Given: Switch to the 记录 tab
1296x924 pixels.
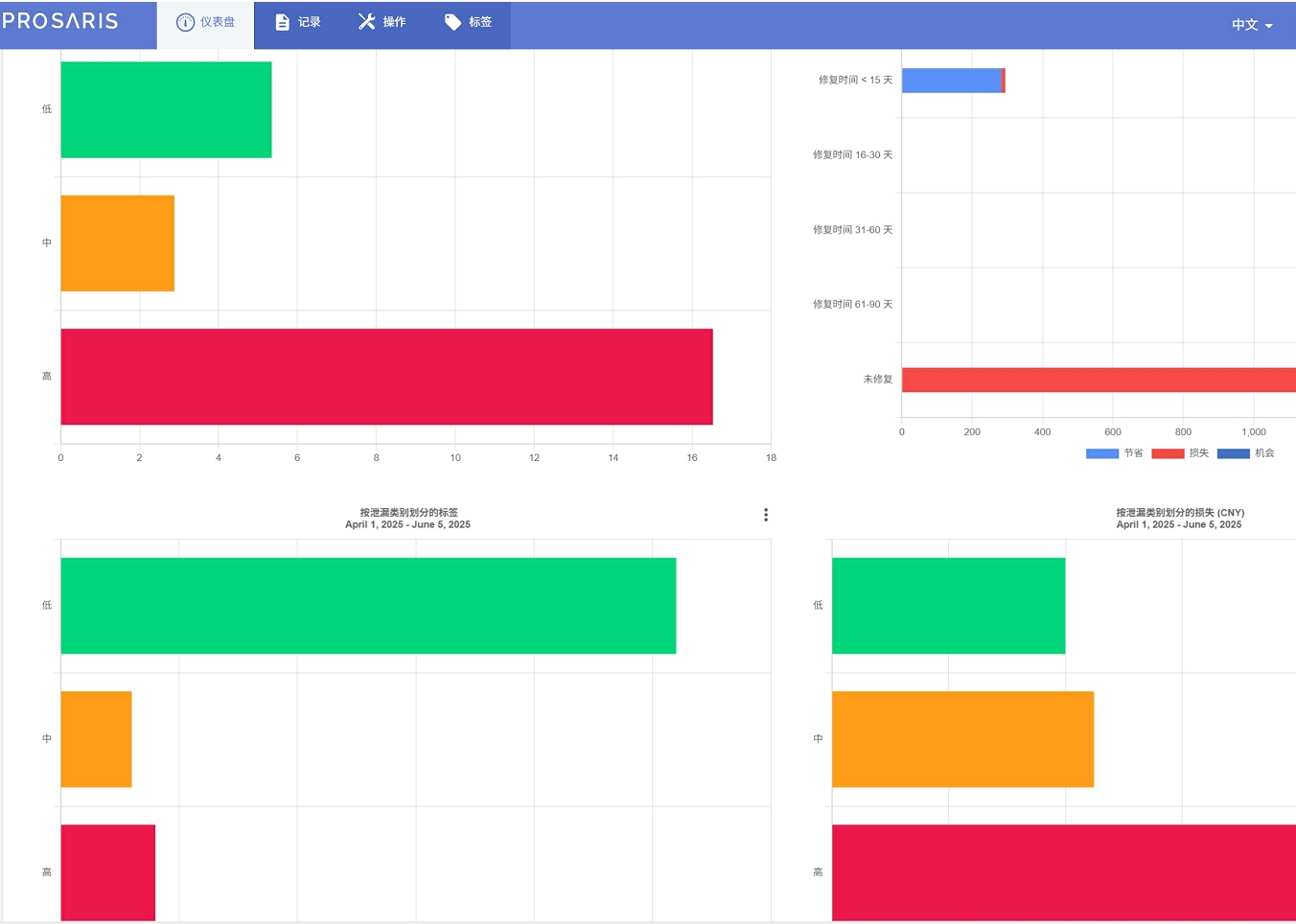Looking at the screenshot, I should (309, 22).
